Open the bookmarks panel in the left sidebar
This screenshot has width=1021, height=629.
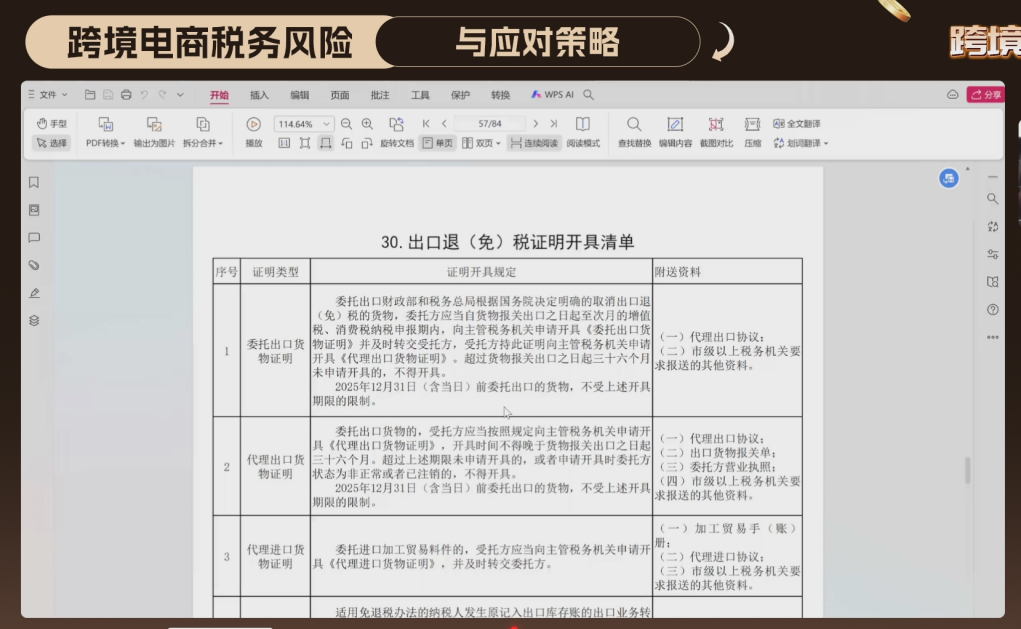click(33, 183)
